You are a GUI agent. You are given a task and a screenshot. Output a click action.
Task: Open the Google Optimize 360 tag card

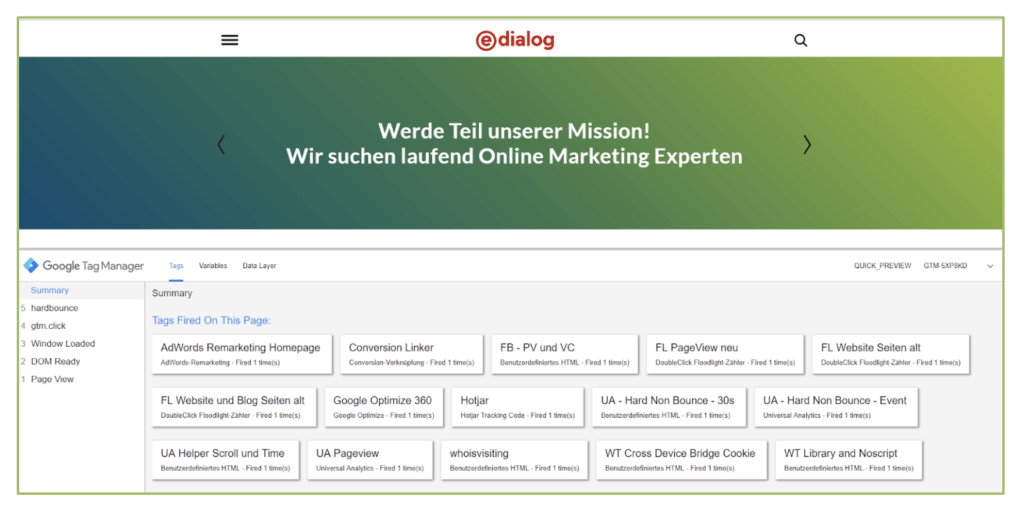point(383,406)
